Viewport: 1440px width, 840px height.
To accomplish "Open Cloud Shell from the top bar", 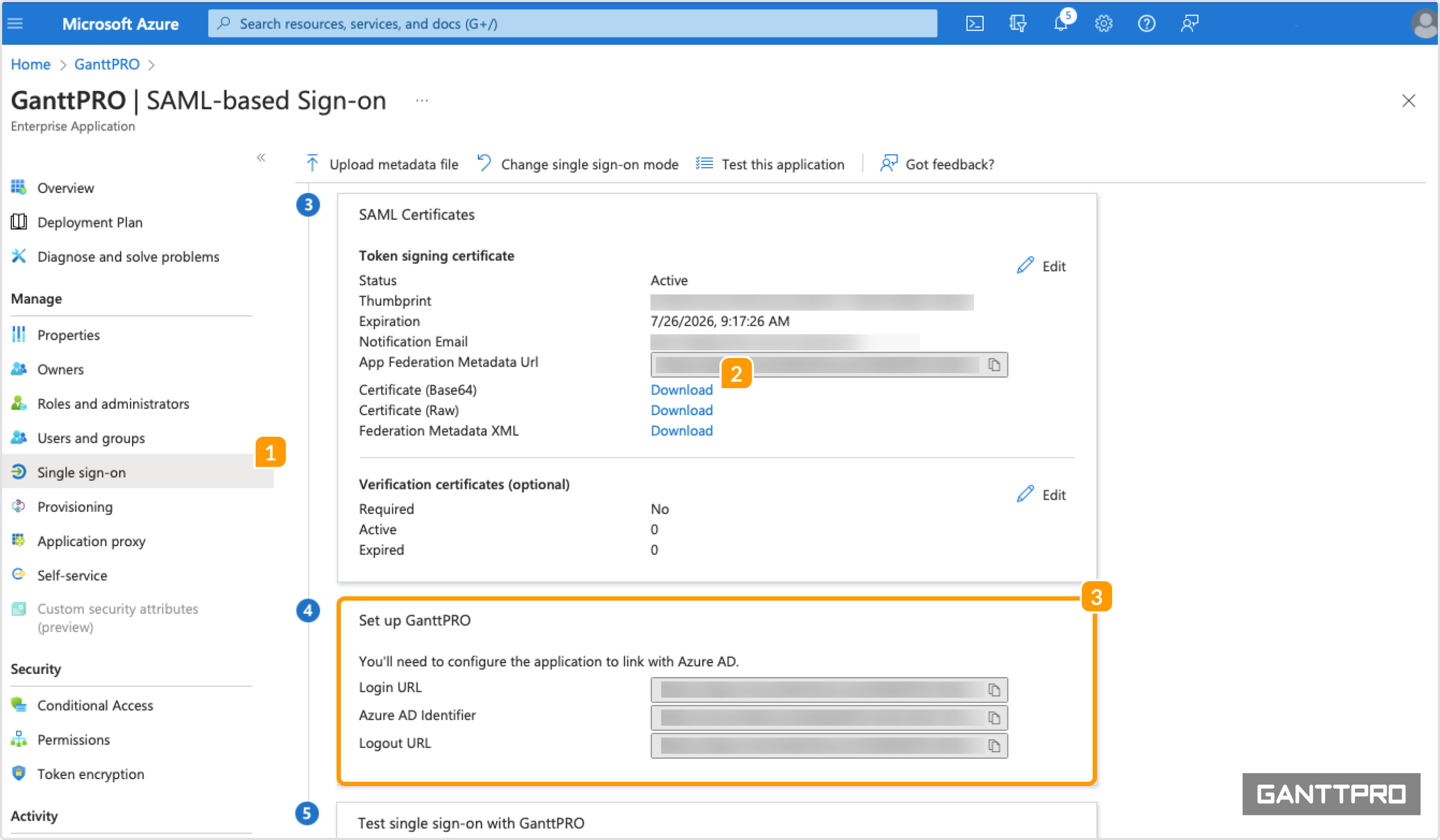I will [x=974, y=23].
